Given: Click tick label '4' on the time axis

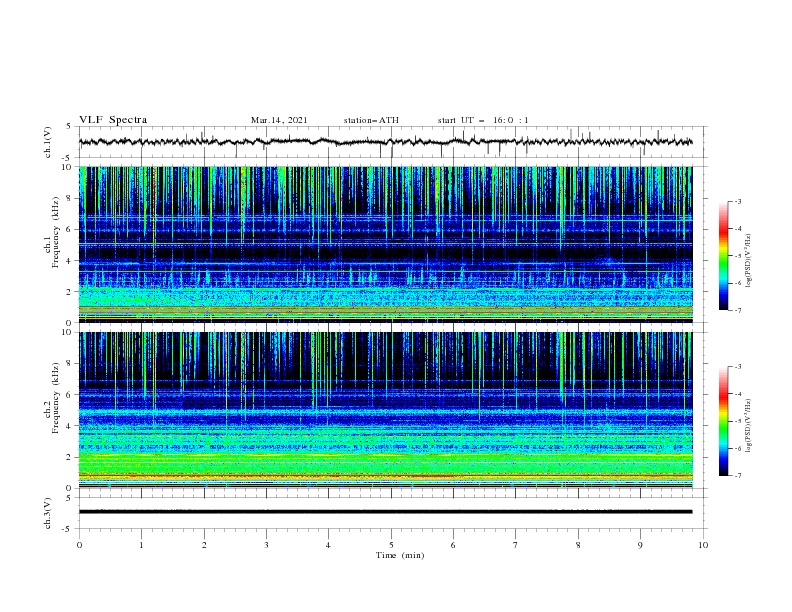Looking at the screenshot, I should click(329, 545).
